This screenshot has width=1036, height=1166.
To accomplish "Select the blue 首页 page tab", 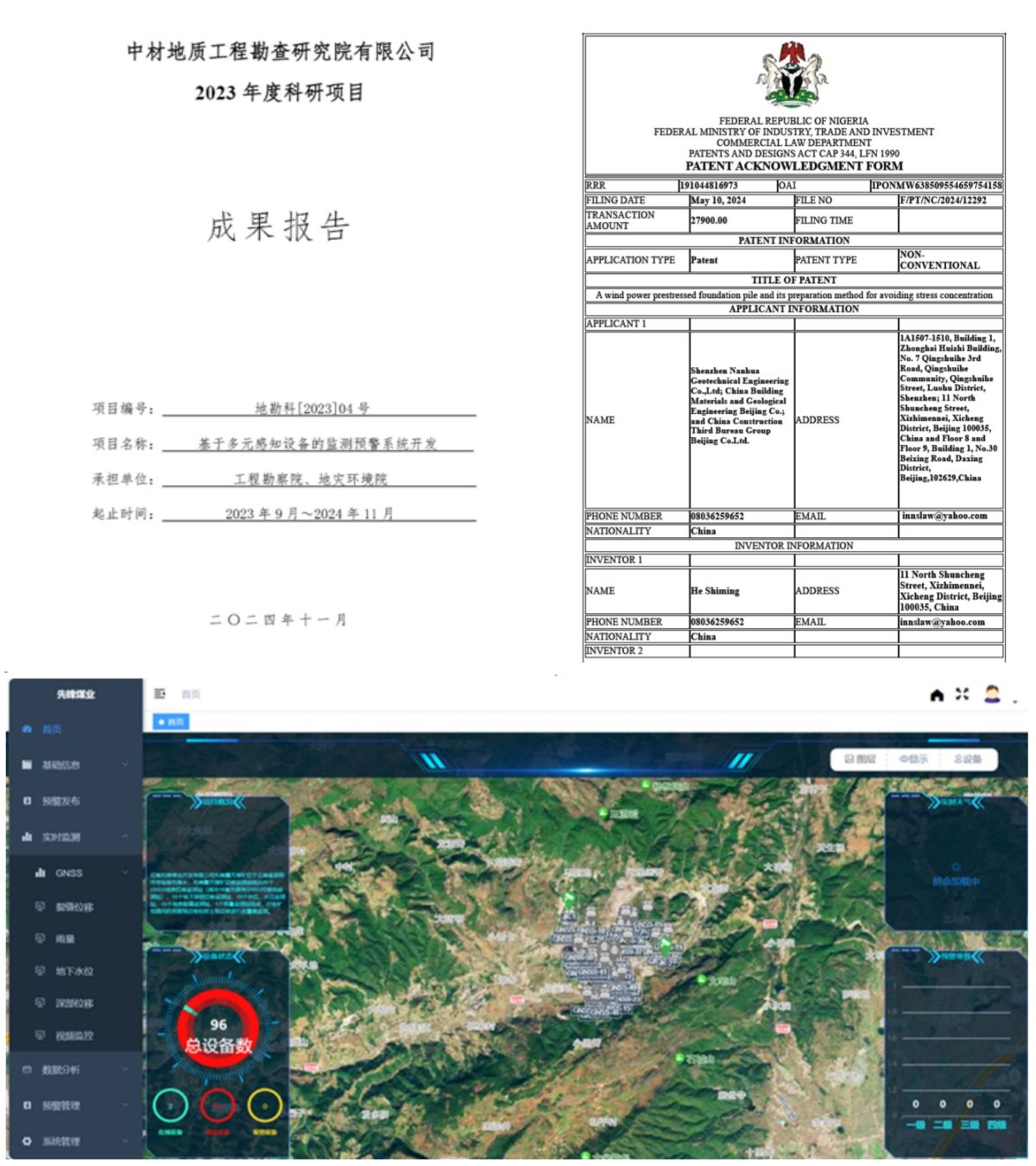I will (x=171, y=722).
